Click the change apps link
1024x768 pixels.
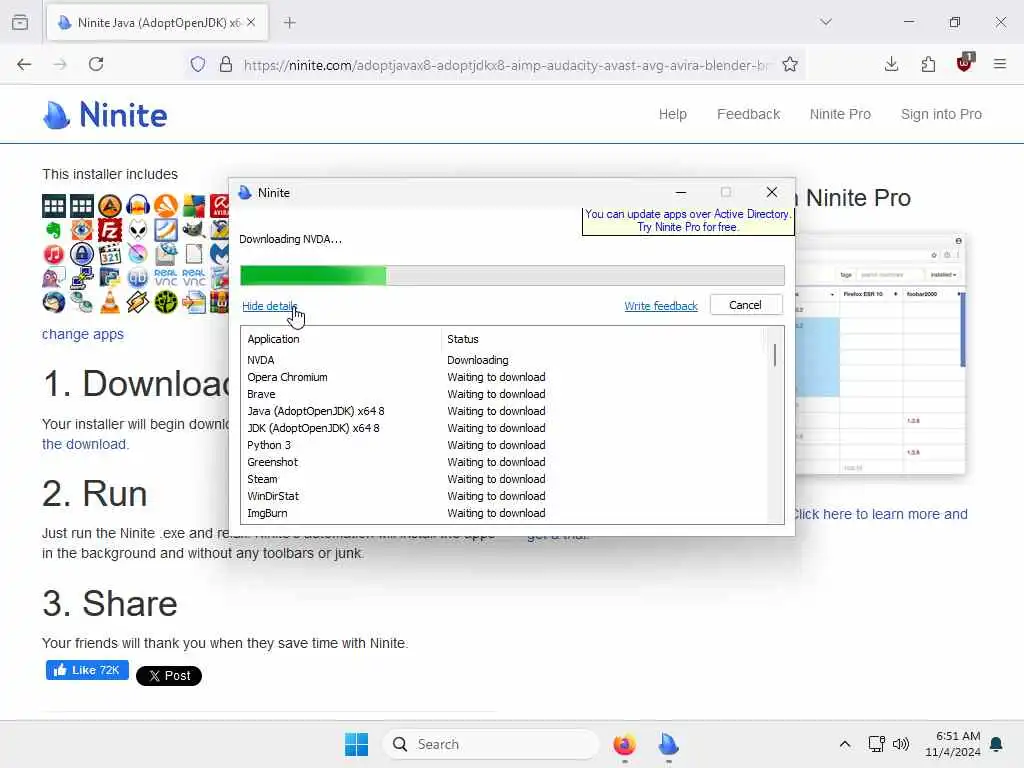[x=82, y=334]
